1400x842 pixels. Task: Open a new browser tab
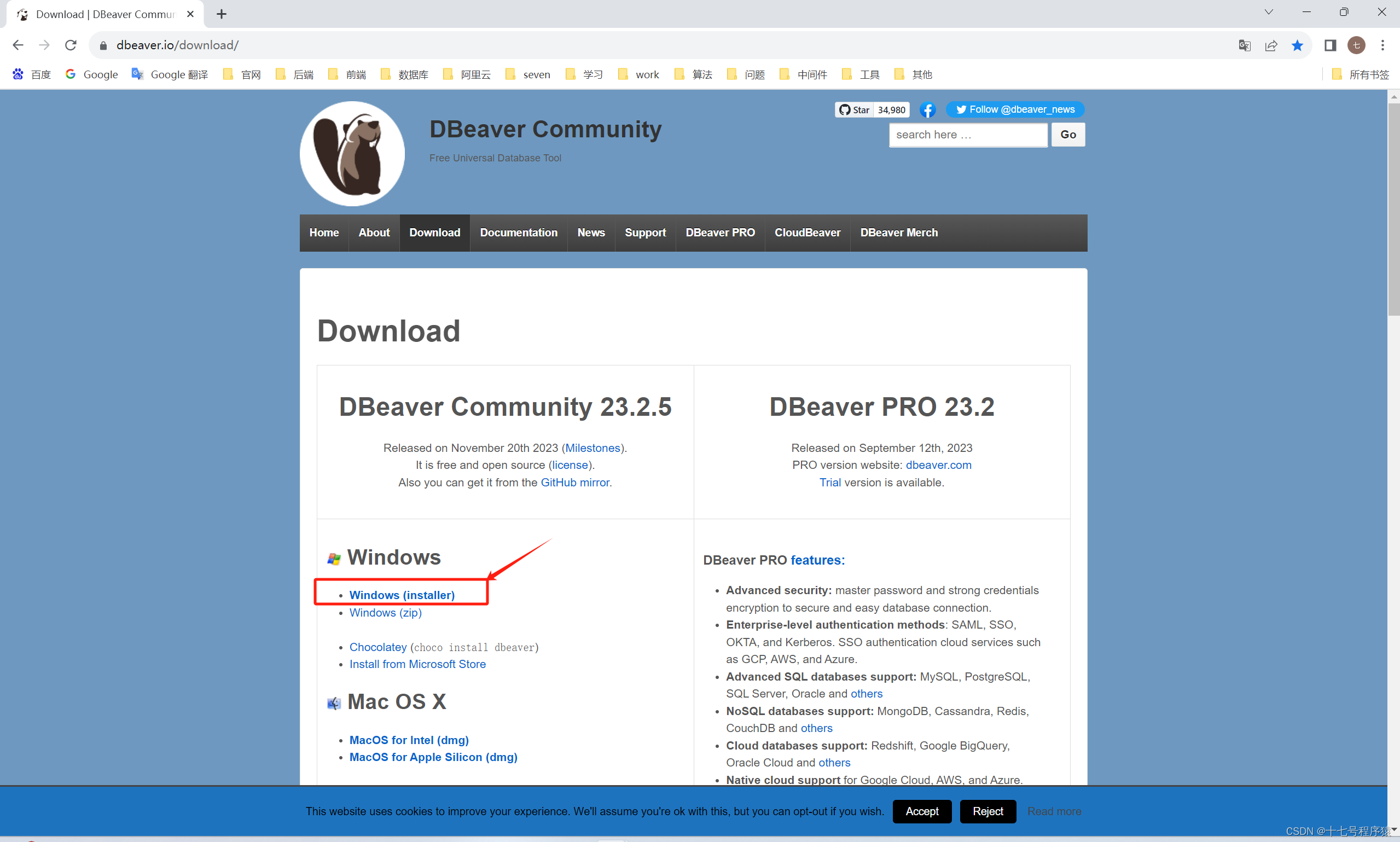(221, 14)
